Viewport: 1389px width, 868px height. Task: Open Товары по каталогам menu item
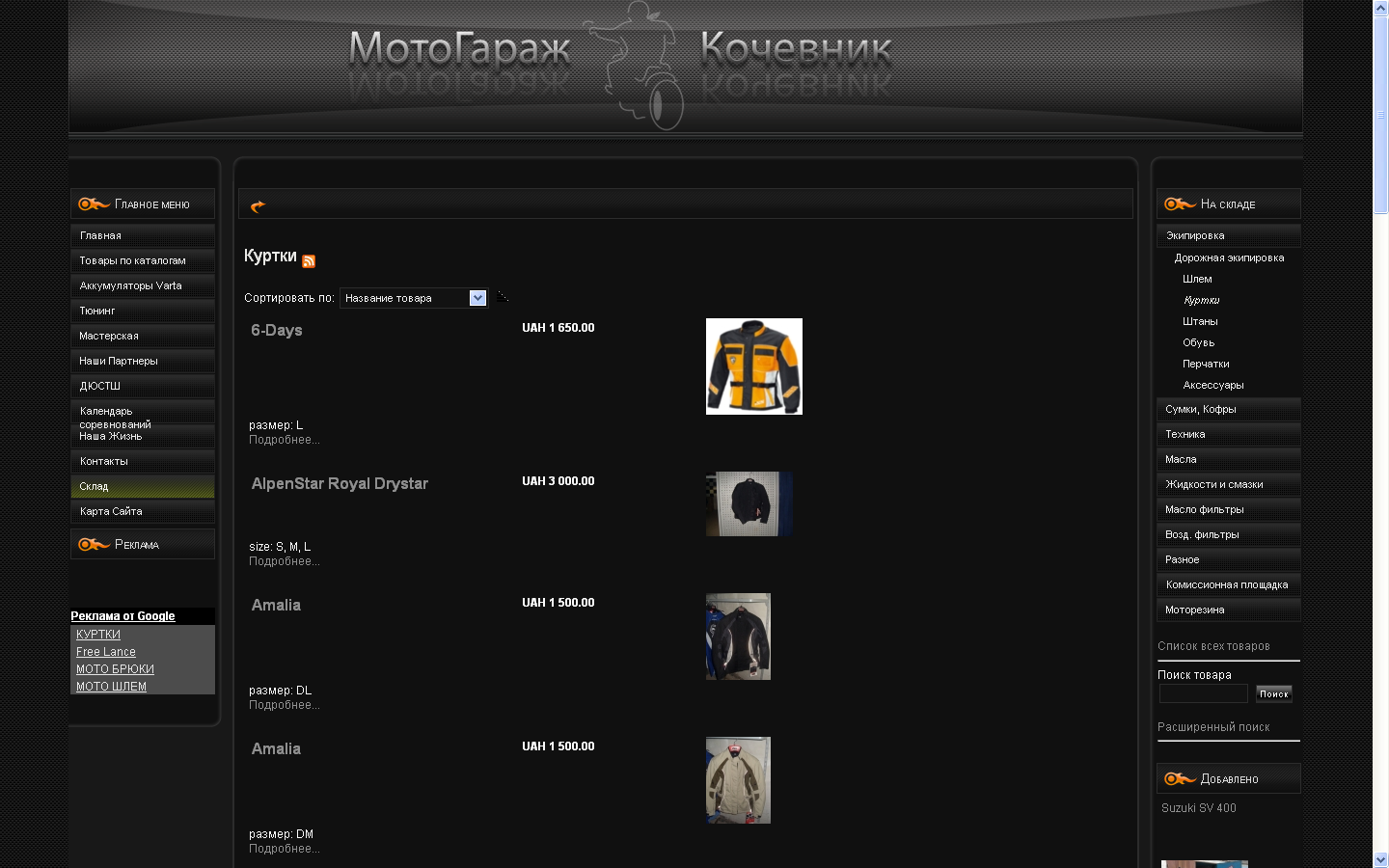click(x=143, y=260)
